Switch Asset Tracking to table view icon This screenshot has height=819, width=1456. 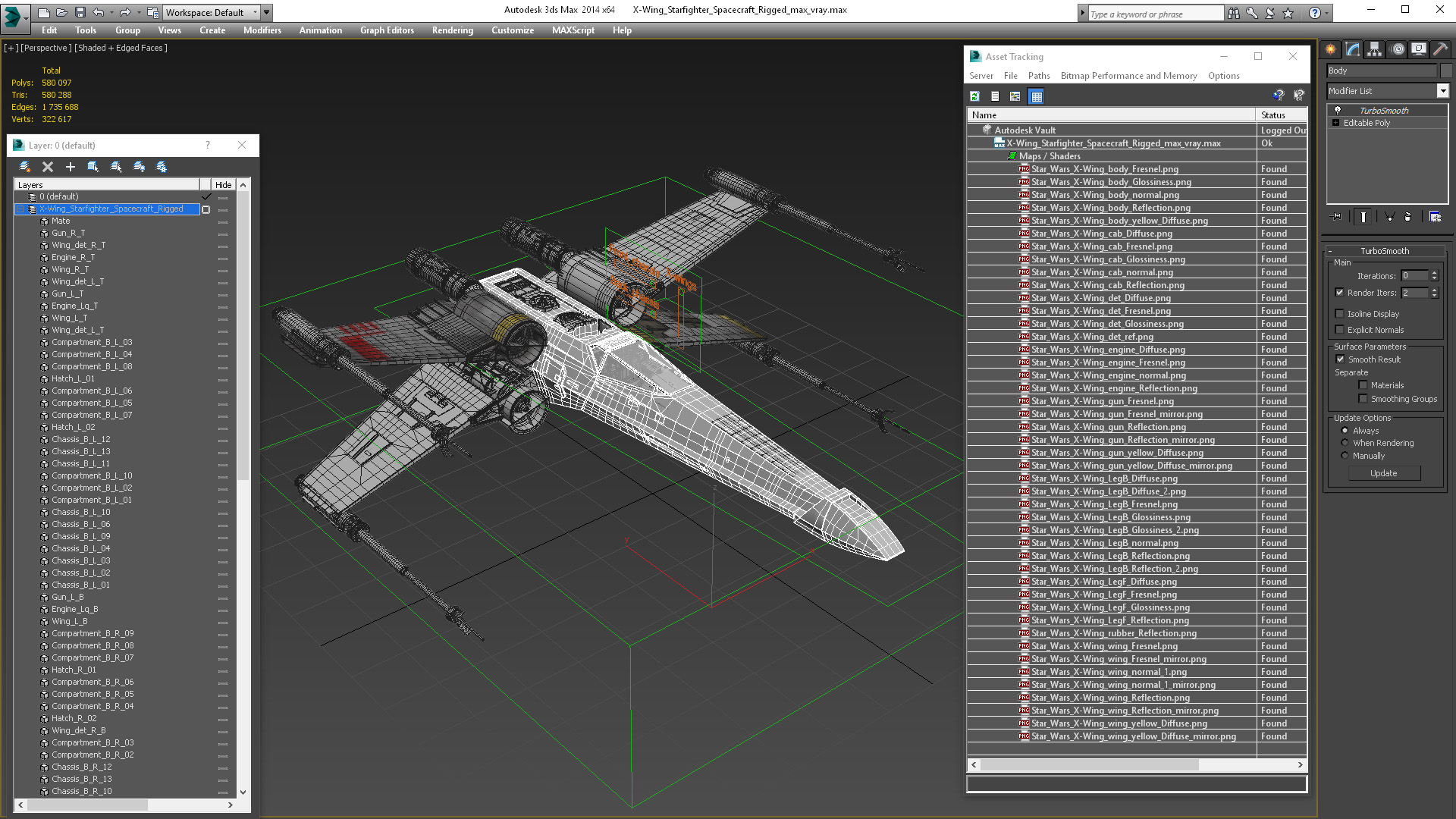click(x=1036, y=96)
